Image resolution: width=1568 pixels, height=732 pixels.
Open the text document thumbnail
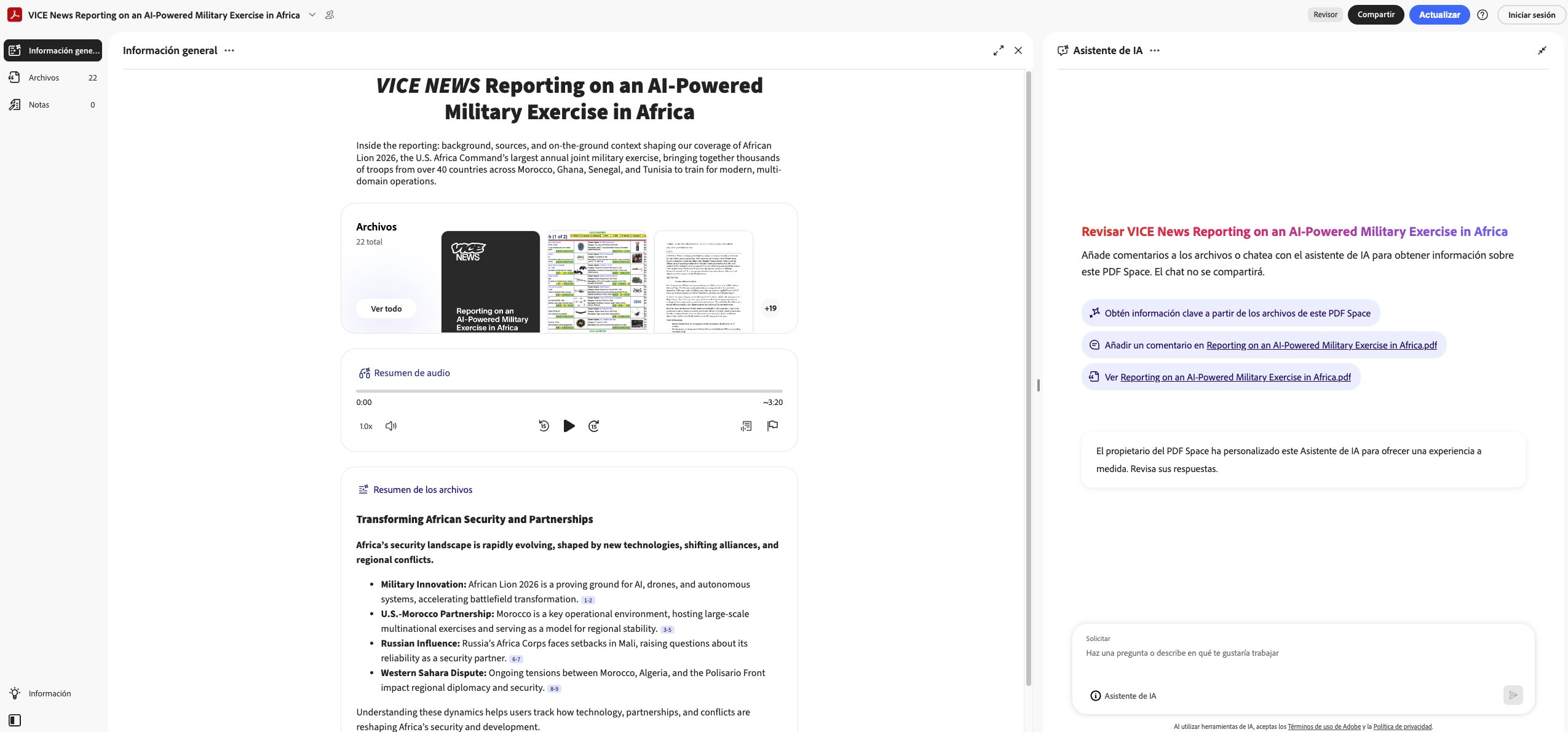click(703, 282)
